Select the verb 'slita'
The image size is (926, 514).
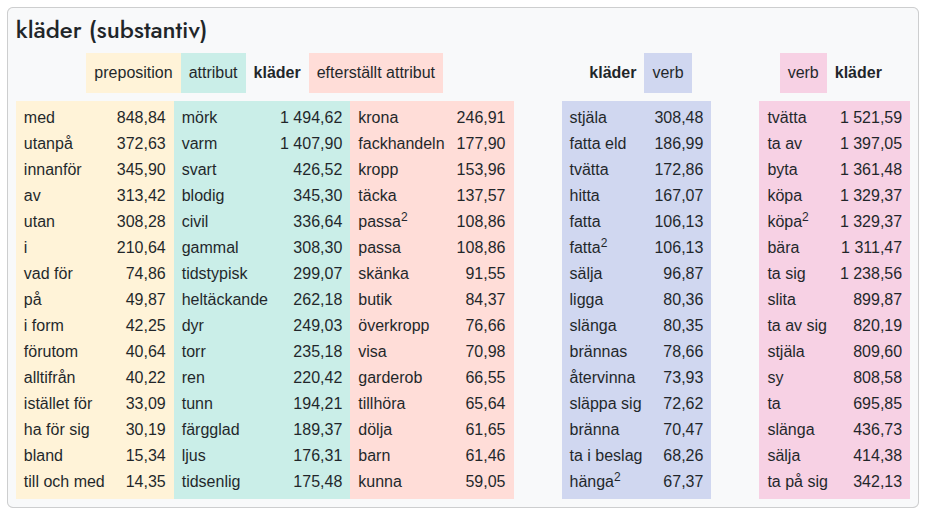point(781,300)
